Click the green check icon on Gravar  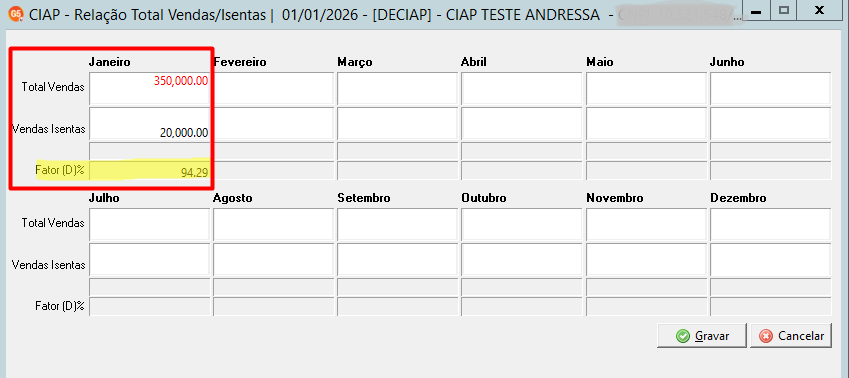(683, 336)
